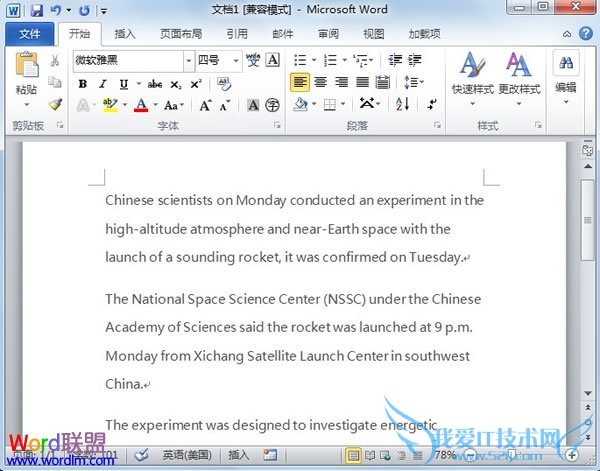Show paragraph marks icon
Image resolution: width=600 pixels, height=471 pixels.
point(432,104)
